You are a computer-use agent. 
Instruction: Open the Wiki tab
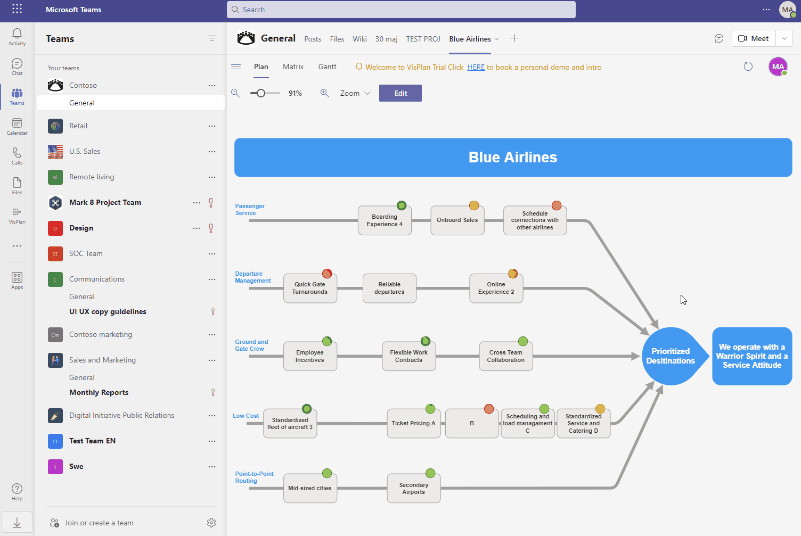[360, 39]
